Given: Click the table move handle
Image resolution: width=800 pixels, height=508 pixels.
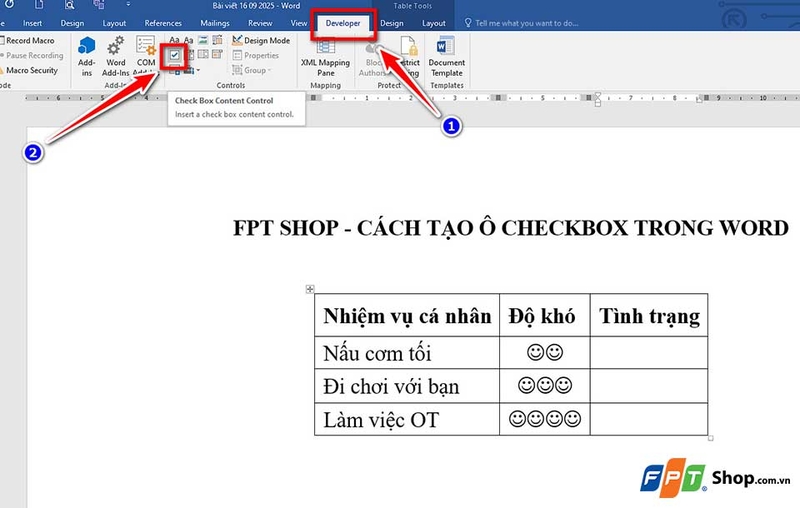Looking at the screenshot, I should (310, 289).
